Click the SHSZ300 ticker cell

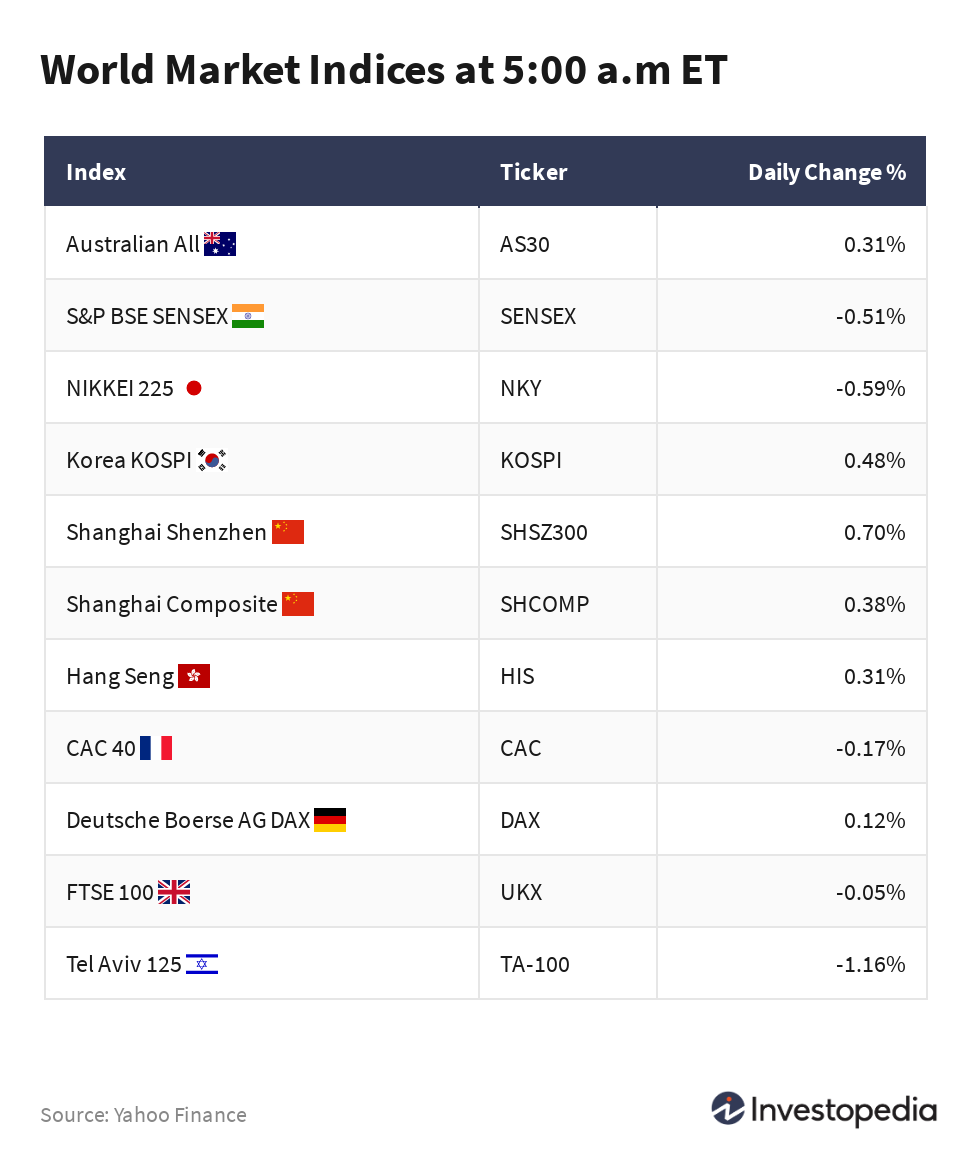(x=544, y=532)
